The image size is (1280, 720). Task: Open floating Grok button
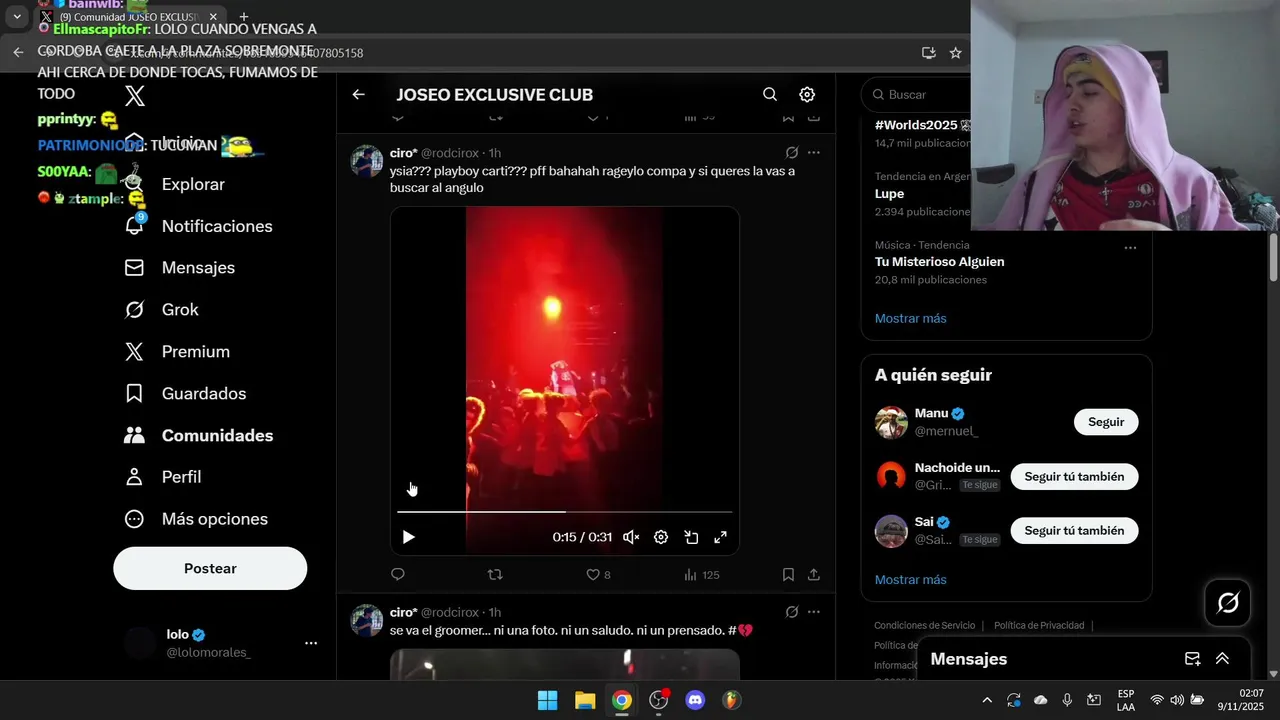click(x=1228, y=603)
